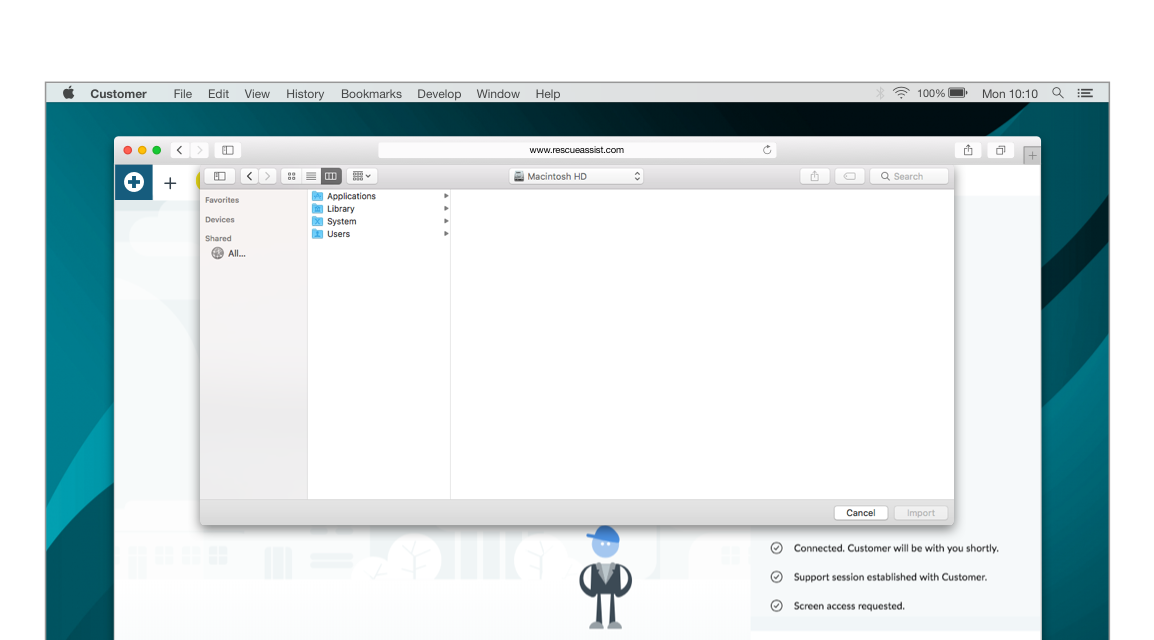Image resolution: width=1154 pixels, height=640 pixels.
Task: Click the Devices sidebar heading
Action: pyautogui.click(x=219, y=219)
